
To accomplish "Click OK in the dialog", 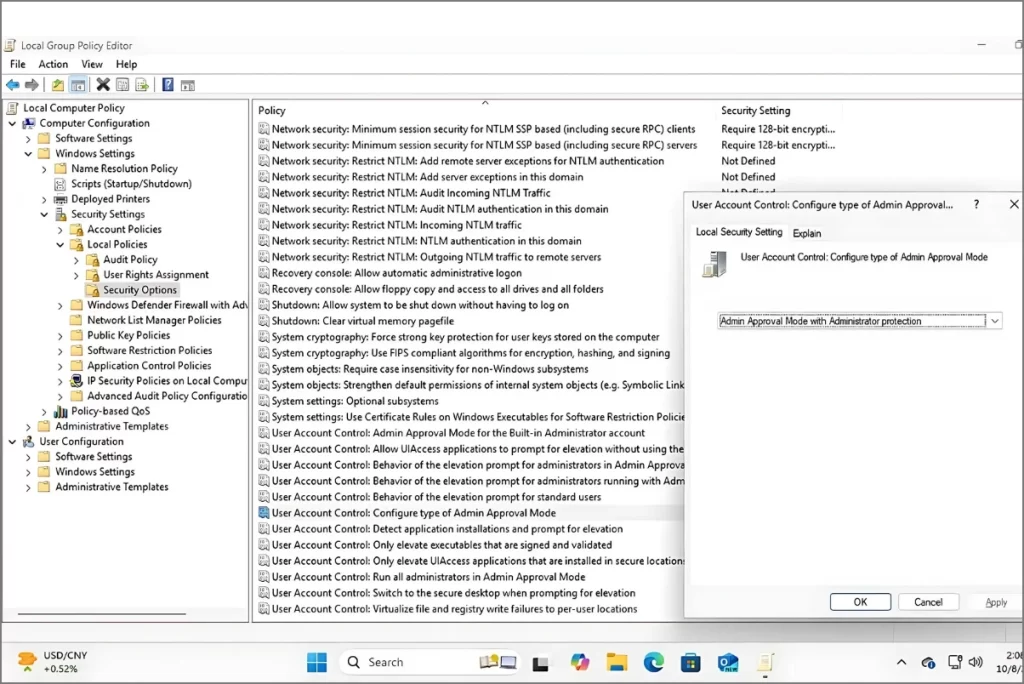I will [860, 602].
